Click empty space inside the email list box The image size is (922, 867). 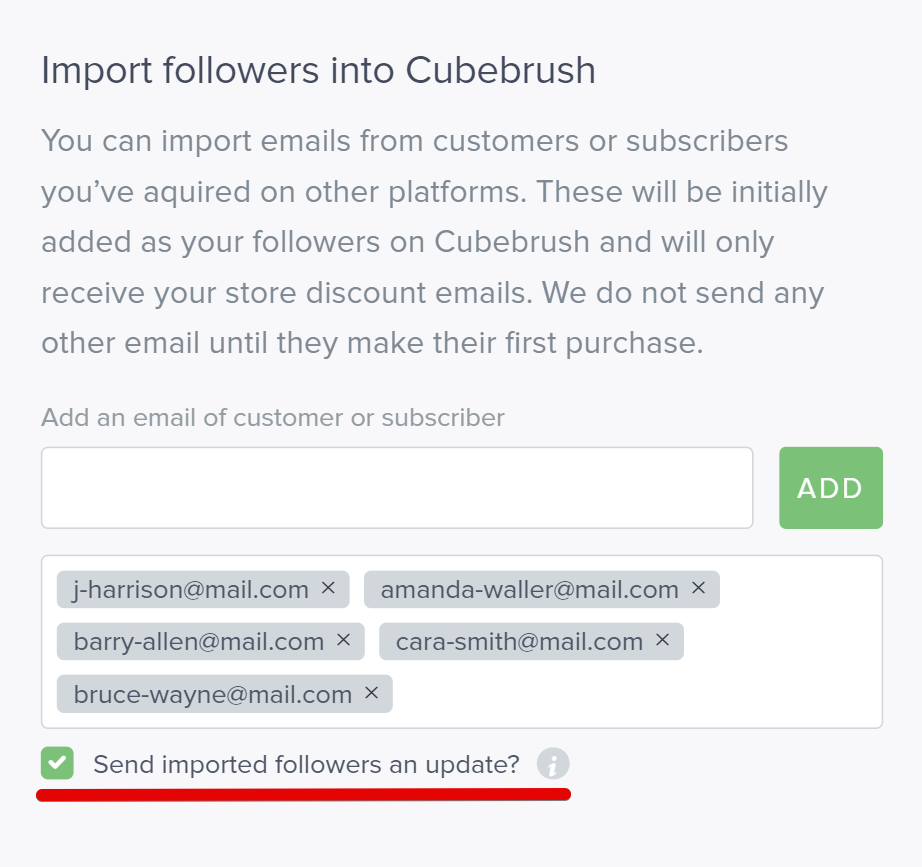pos(635,694)
